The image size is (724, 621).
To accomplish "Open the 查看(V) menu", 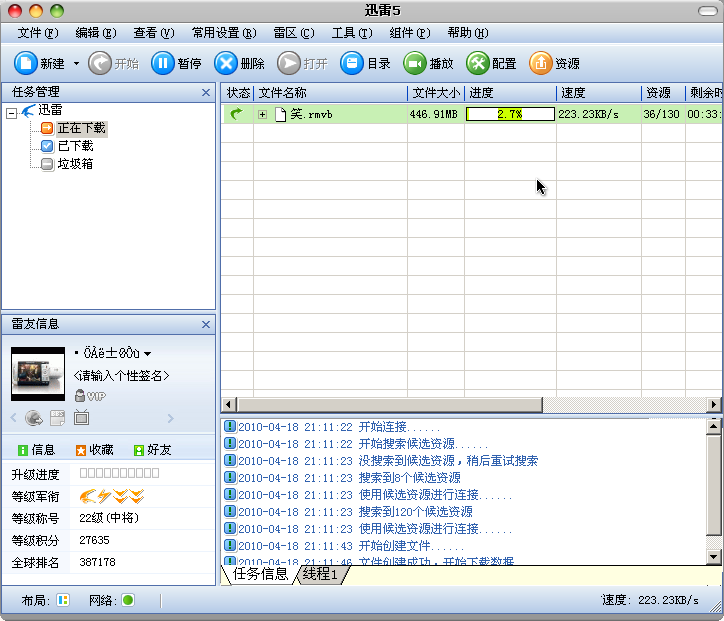I will click(x=154, y=33).
